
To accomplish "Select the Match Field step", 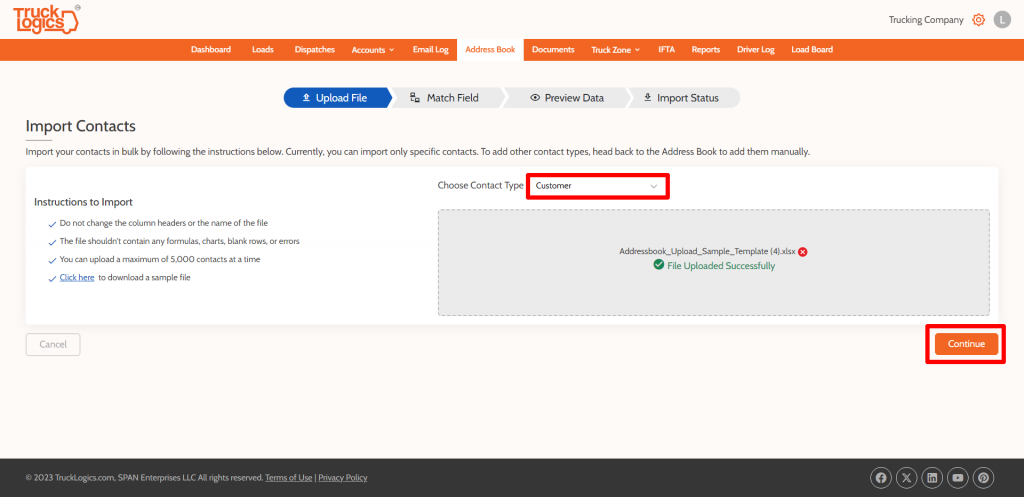I will click(x=445, y=98).
